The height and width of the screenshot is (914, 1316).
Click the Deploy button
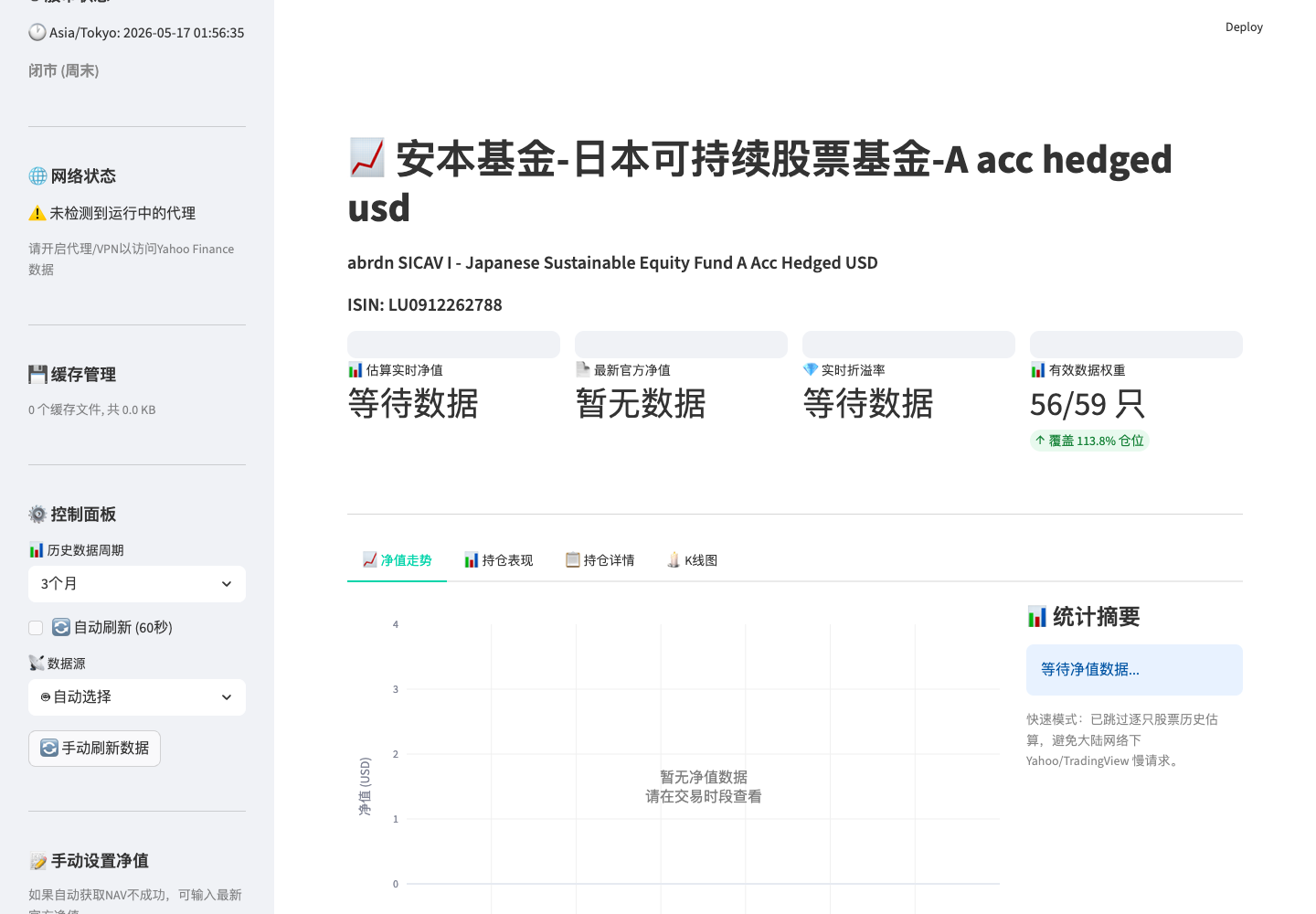coord(1244,27)
